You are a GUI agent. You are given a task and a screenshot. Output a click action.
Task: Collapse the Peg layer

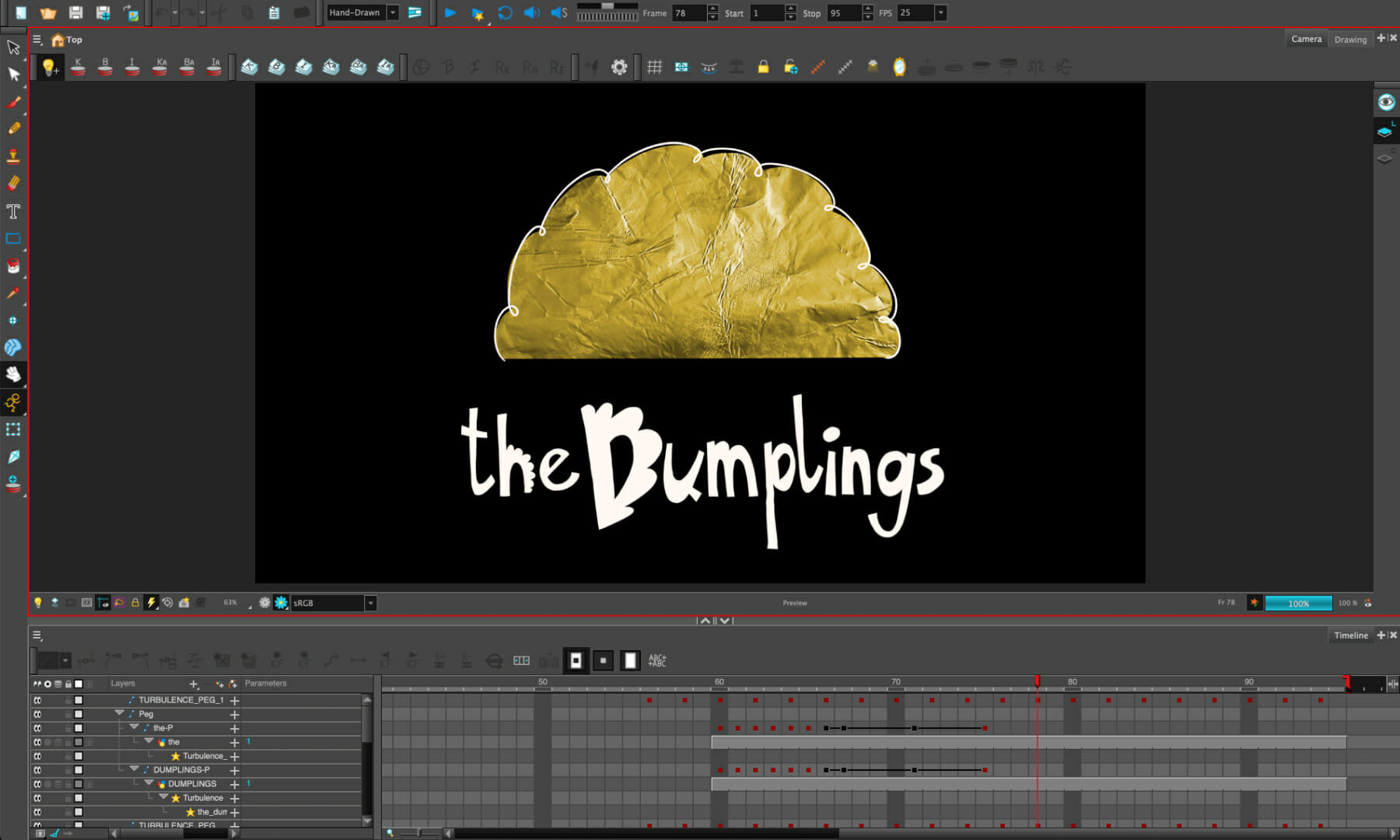(x=120, y=713)
